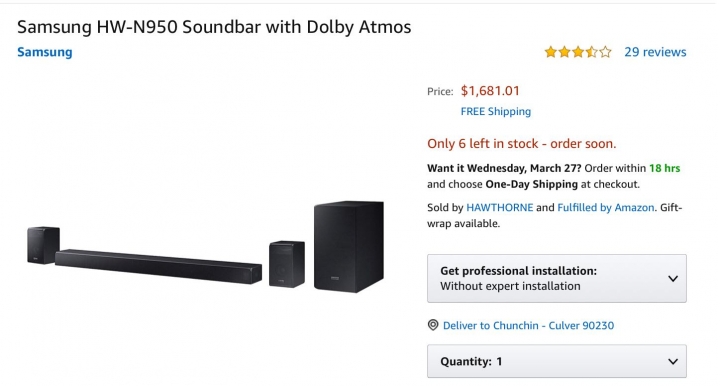Click the subwoofer in the product image
720x386 pixels.
[x=349, y=246]
